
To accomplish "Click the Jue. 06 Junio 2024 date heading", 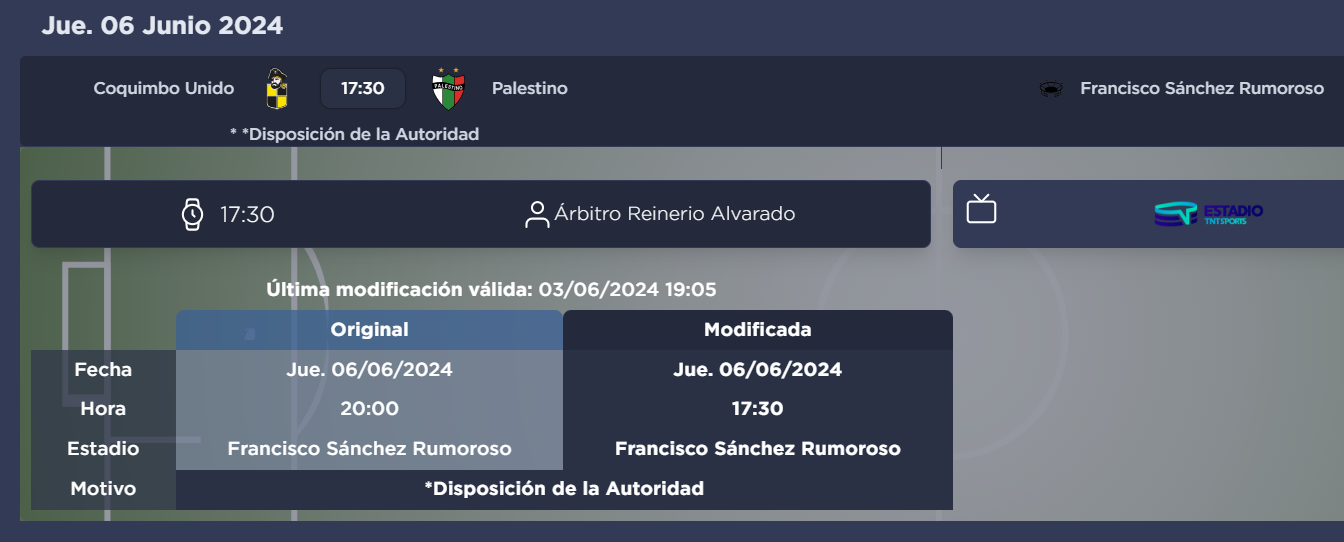I will [x=162, y=26].
